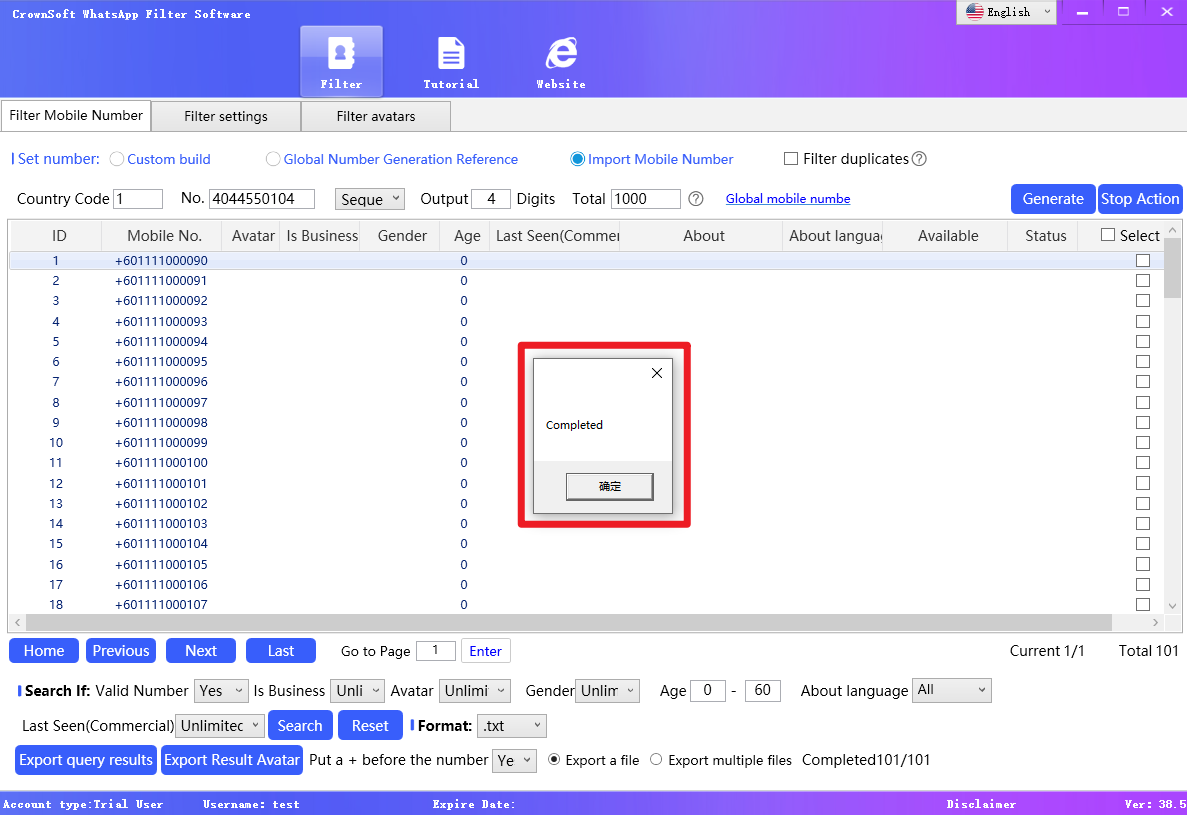This screenshot has width=1187, height=815.
Task: Click Enter to go to page
Action: click(485, 651)
